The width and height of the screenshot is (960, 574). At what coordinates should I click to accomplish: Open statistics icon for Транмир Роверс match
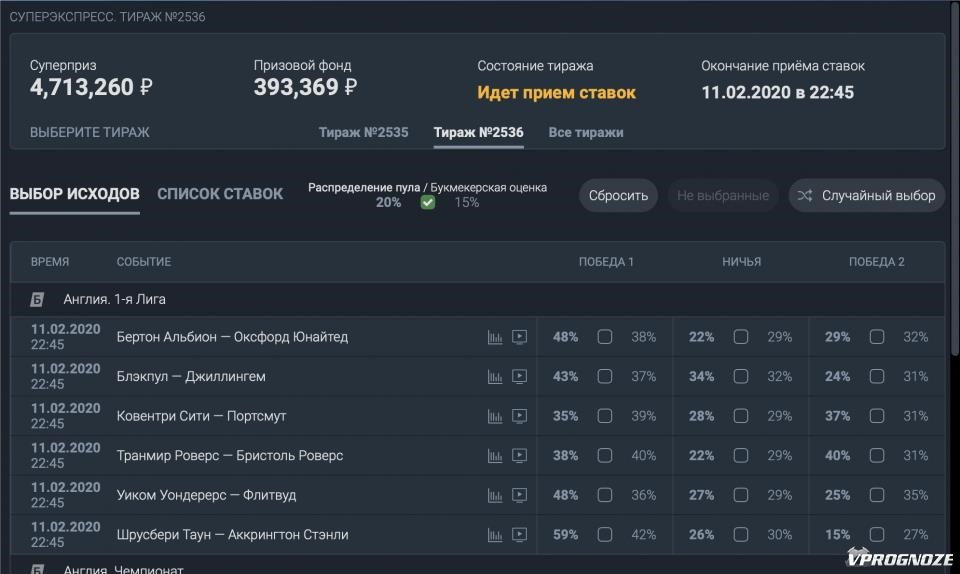[495, 456]
